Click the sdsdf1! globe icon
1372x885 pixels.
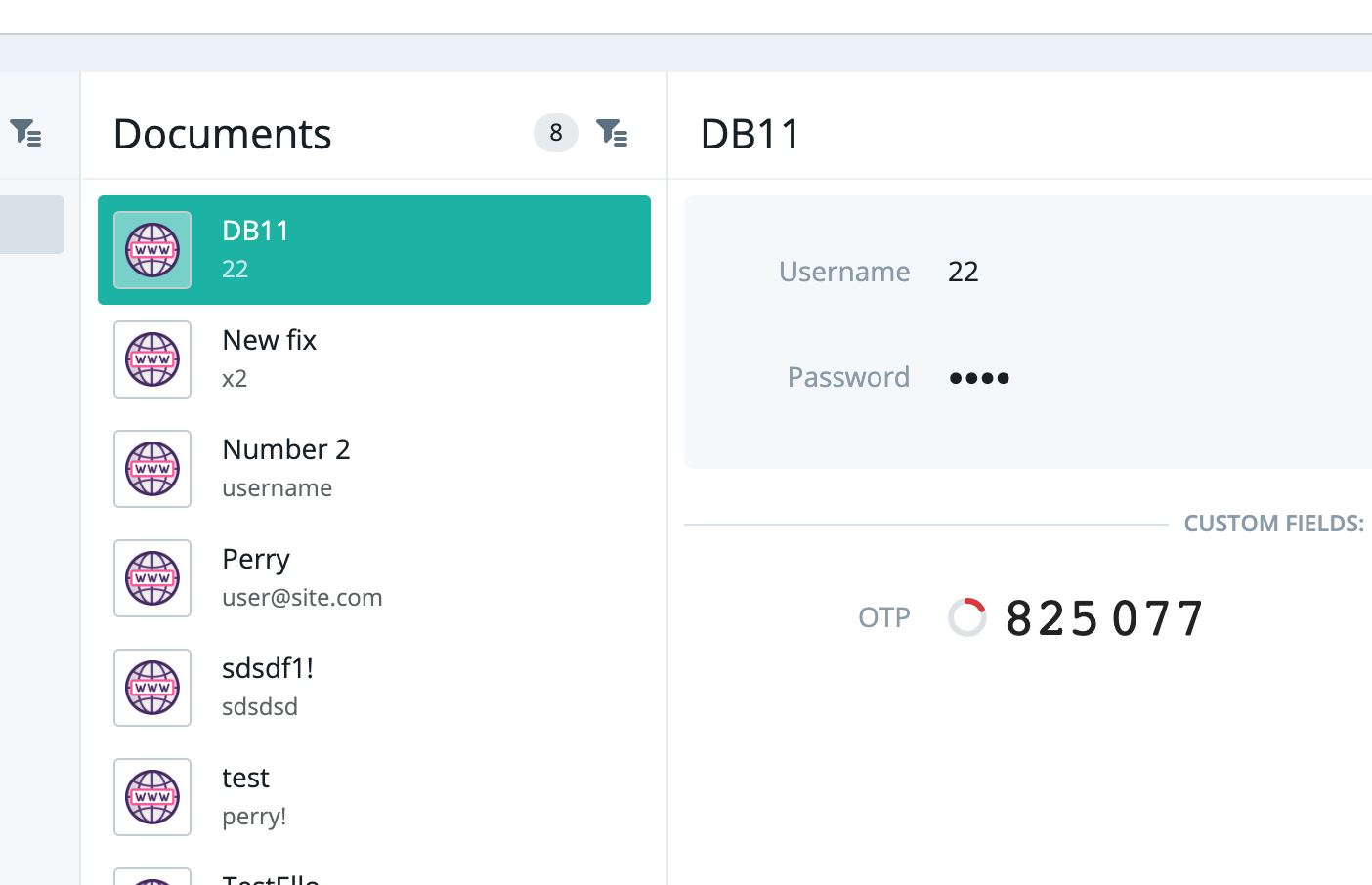pos(152,688)
